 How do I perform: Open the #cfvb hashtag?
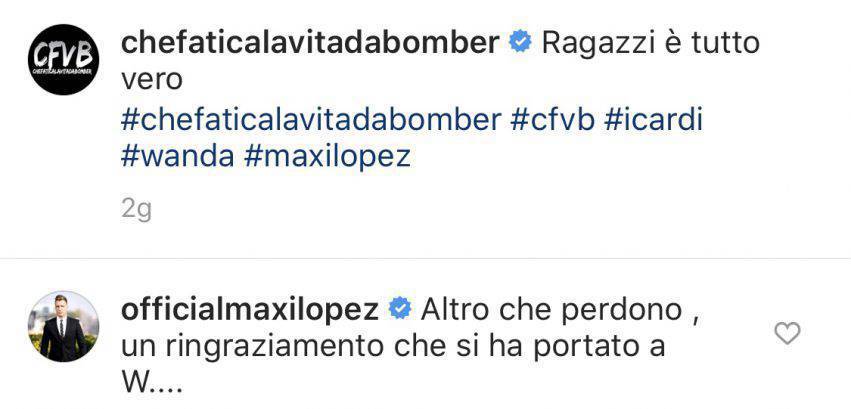(552, 120)
